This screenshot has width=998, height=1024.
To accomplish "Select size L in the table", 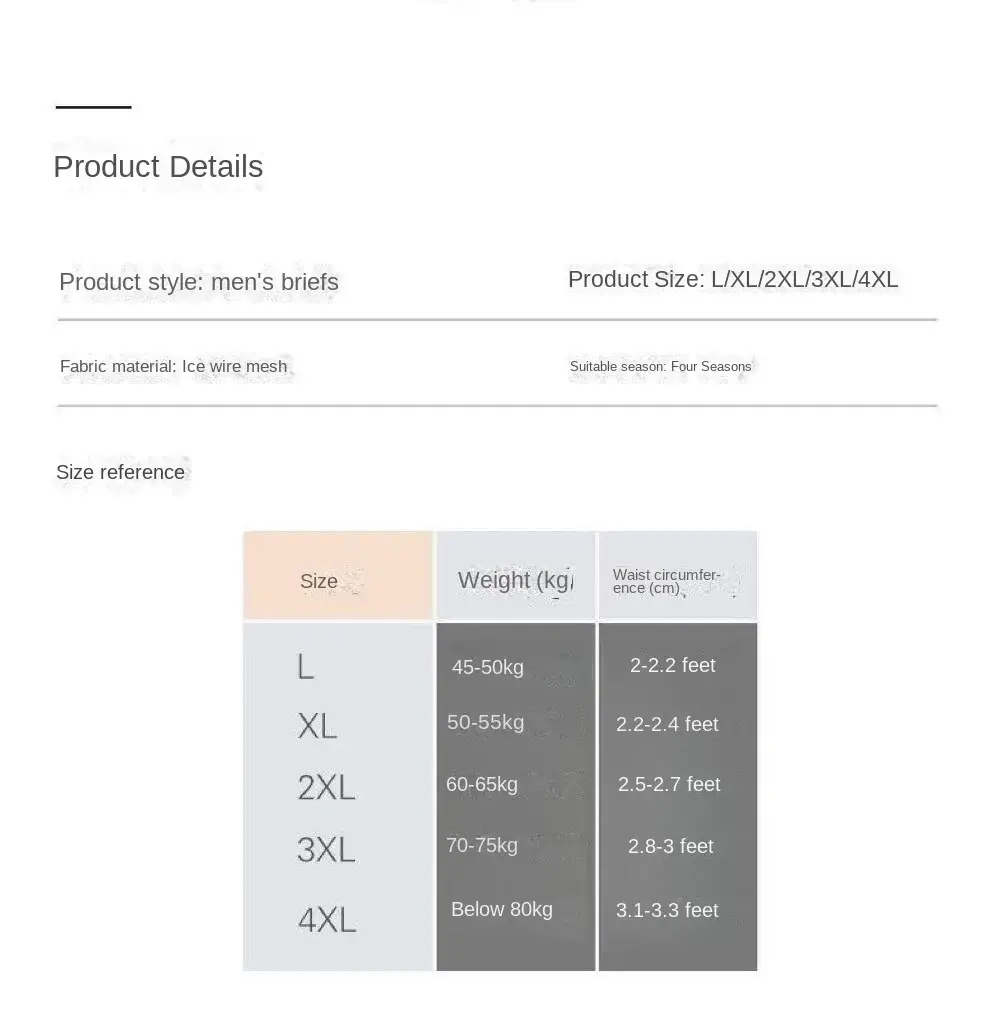I will 305,667.
